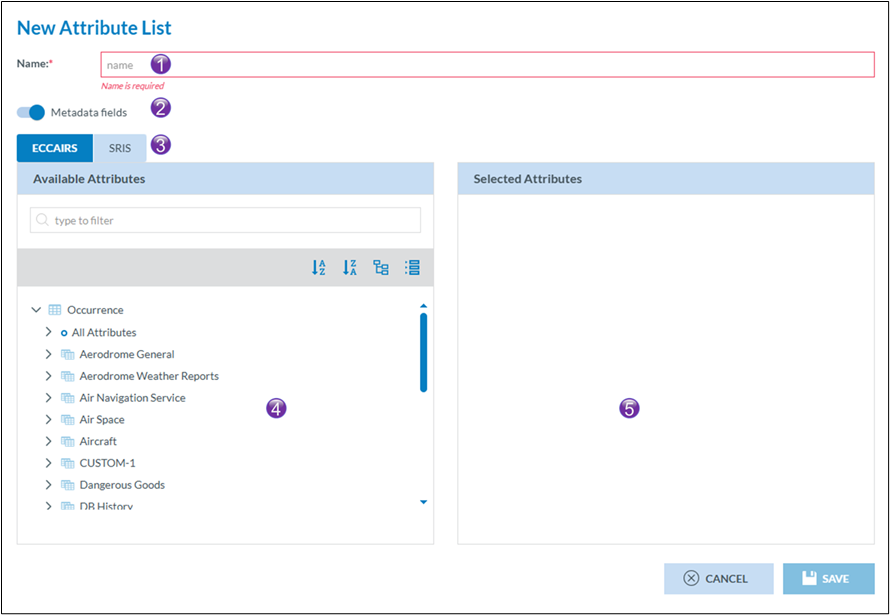
Task: Click the type to filter search box
Action: [225, 220]
